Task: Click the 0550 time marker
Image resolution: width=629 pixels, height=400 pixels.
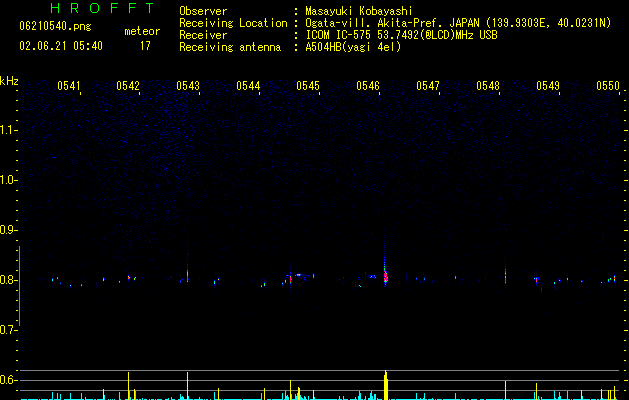Action: tap(608, 86)
